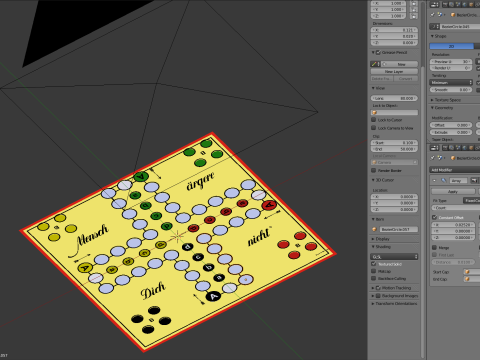Enable Lock Camera to View
The width and height of the screenshot is (480, 360).
(x=374, y=128)
